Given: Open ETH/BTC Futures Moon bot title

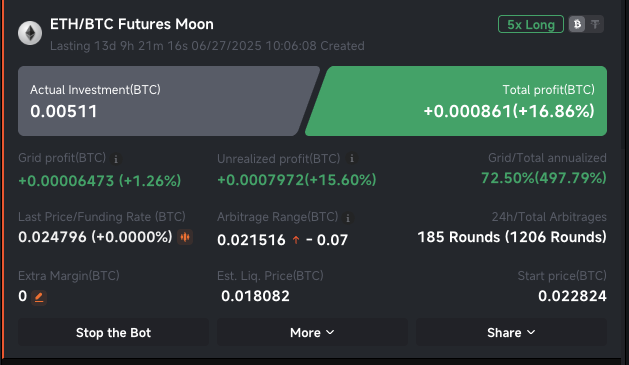Looking at the screenshot, I should click(132, 24).
